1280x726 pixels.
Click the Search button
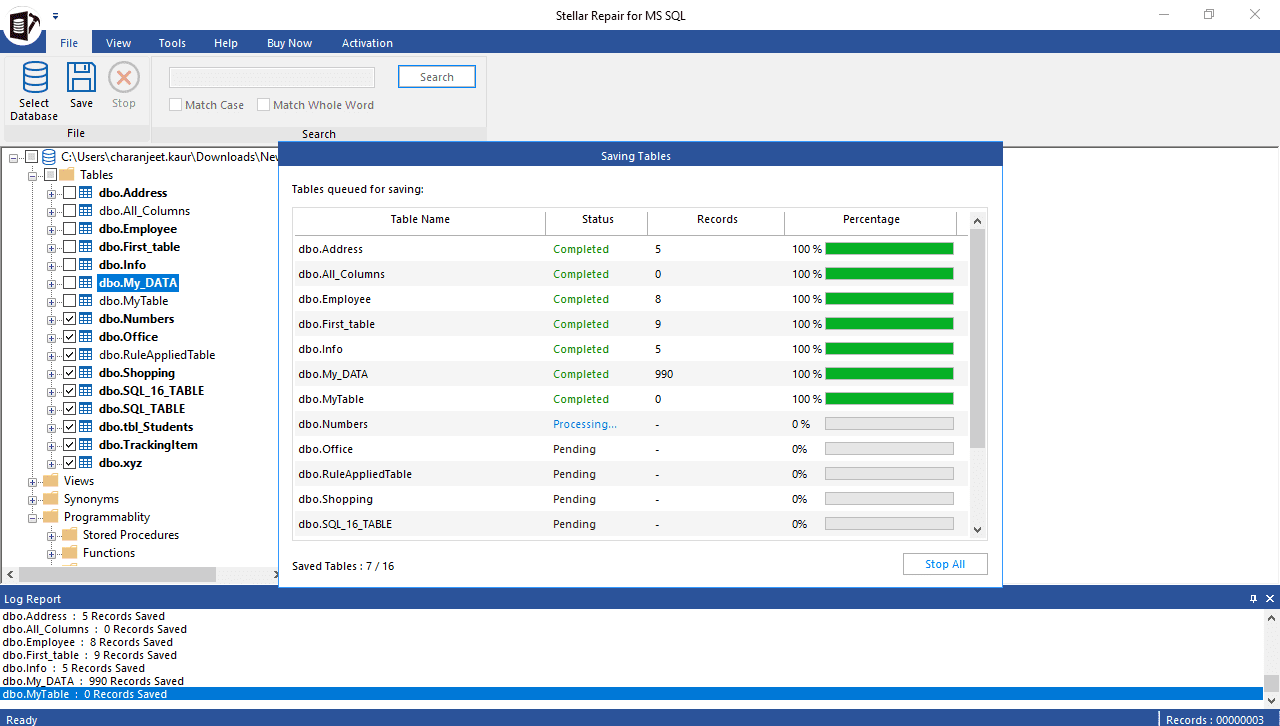[436, 77]
